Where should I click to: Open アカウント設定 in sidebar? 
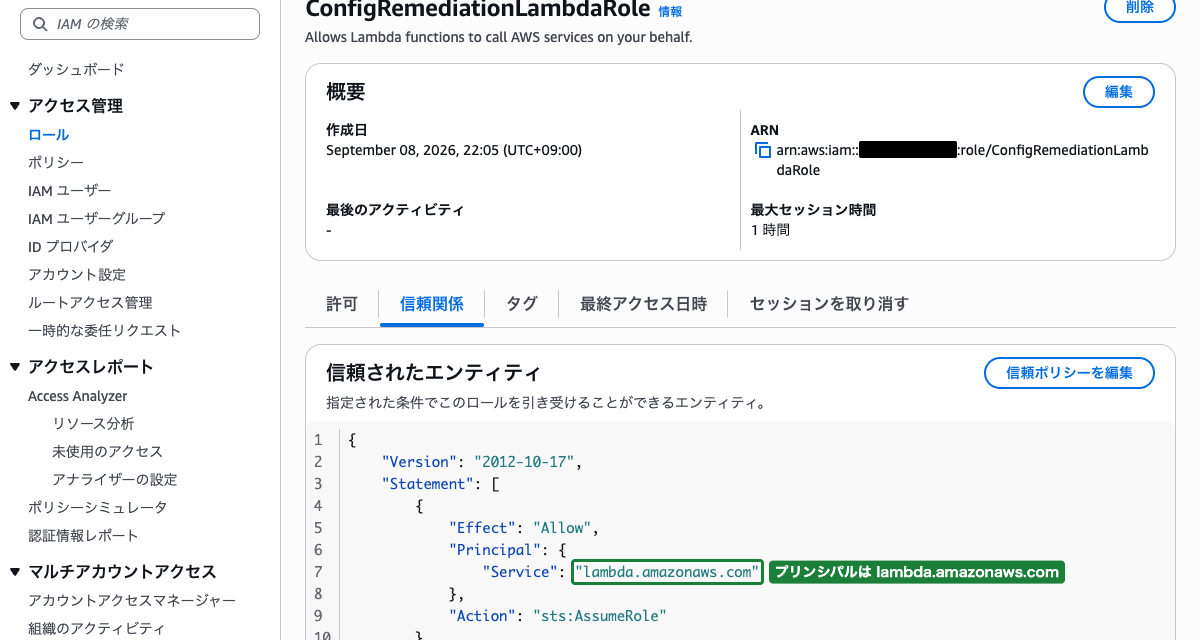(77, 274)
